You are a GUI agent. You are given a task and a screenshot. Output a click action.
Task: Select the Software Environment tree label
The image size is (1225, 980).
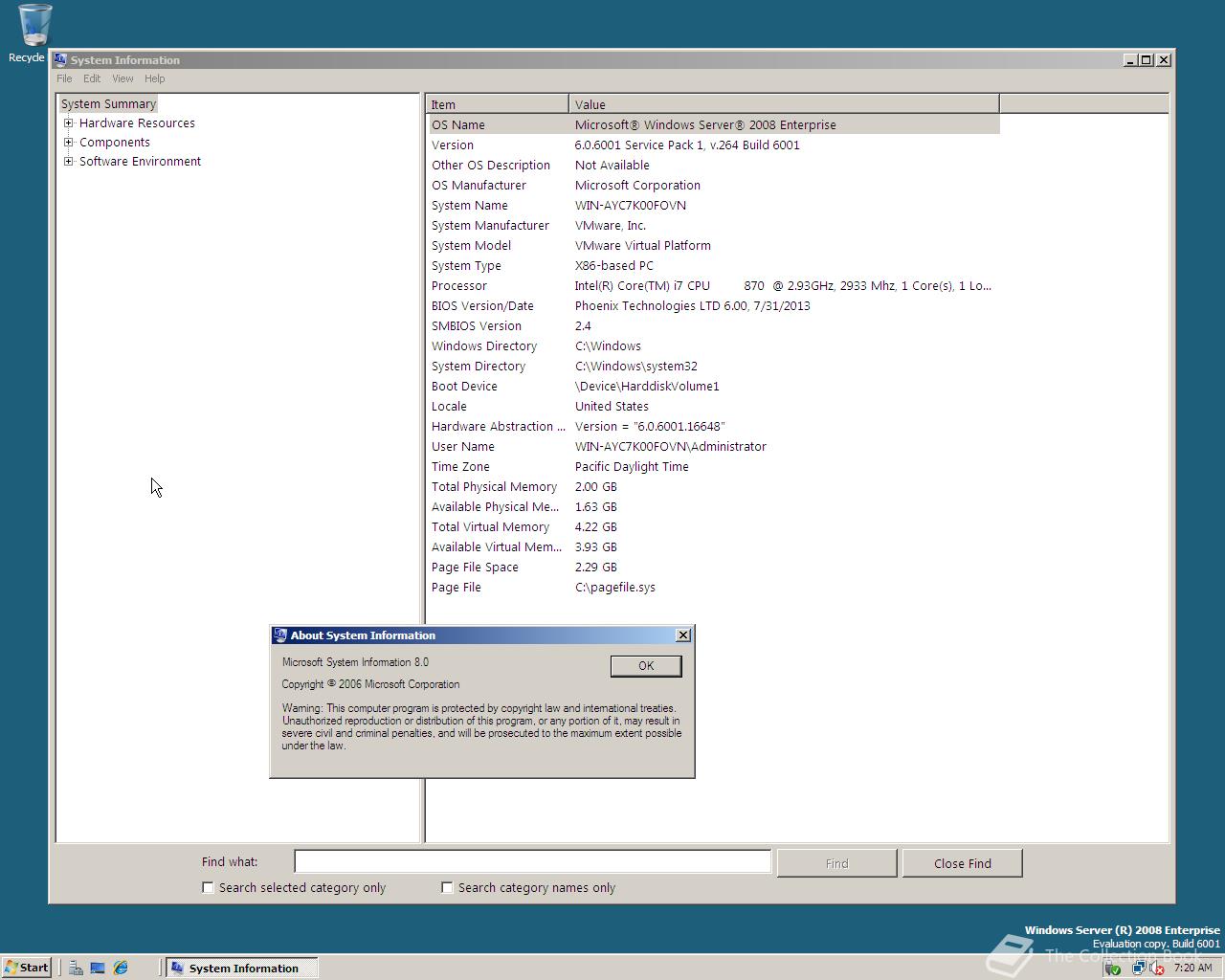140,161
